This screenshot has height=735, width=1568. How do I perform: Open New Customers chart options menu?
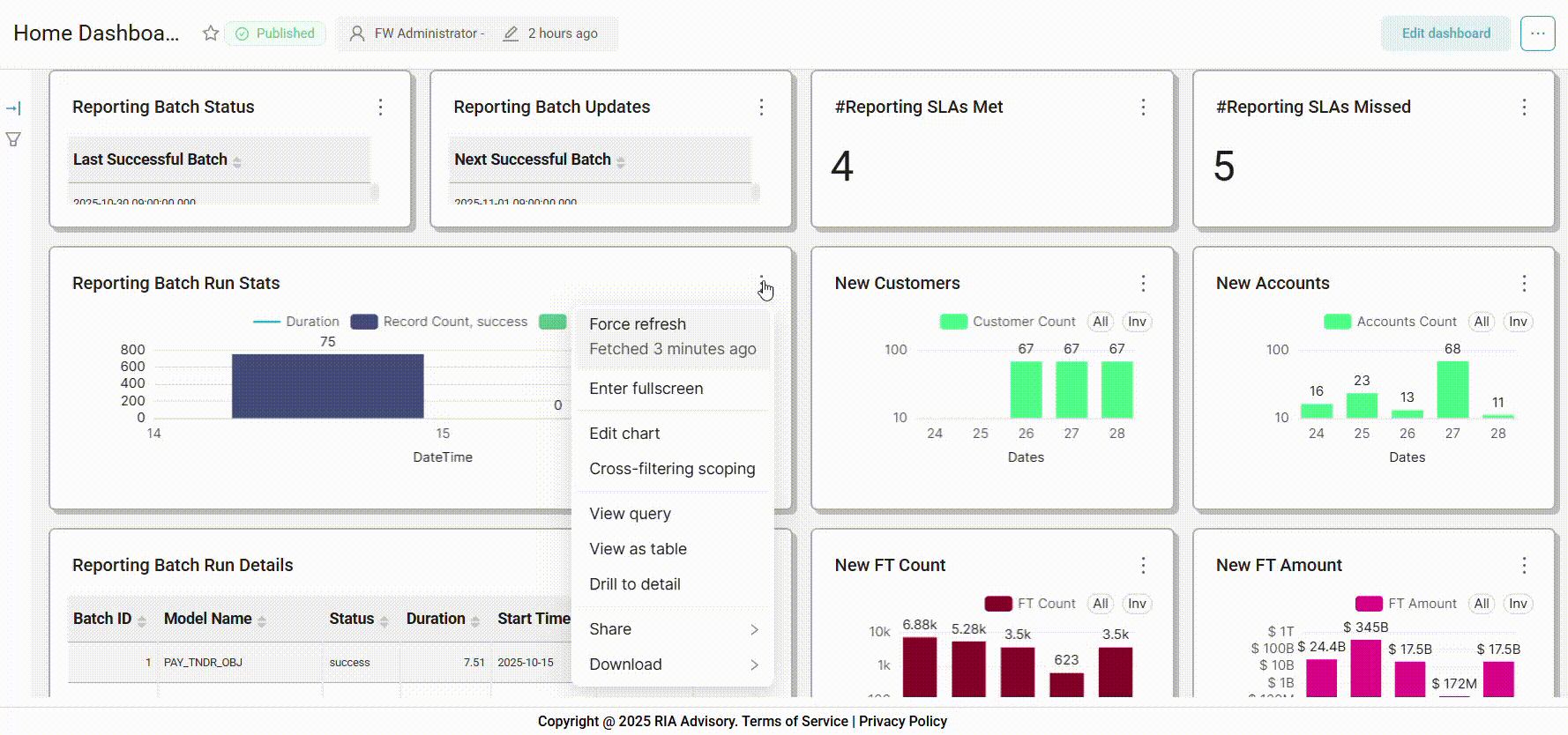(x=1143, y=283)
